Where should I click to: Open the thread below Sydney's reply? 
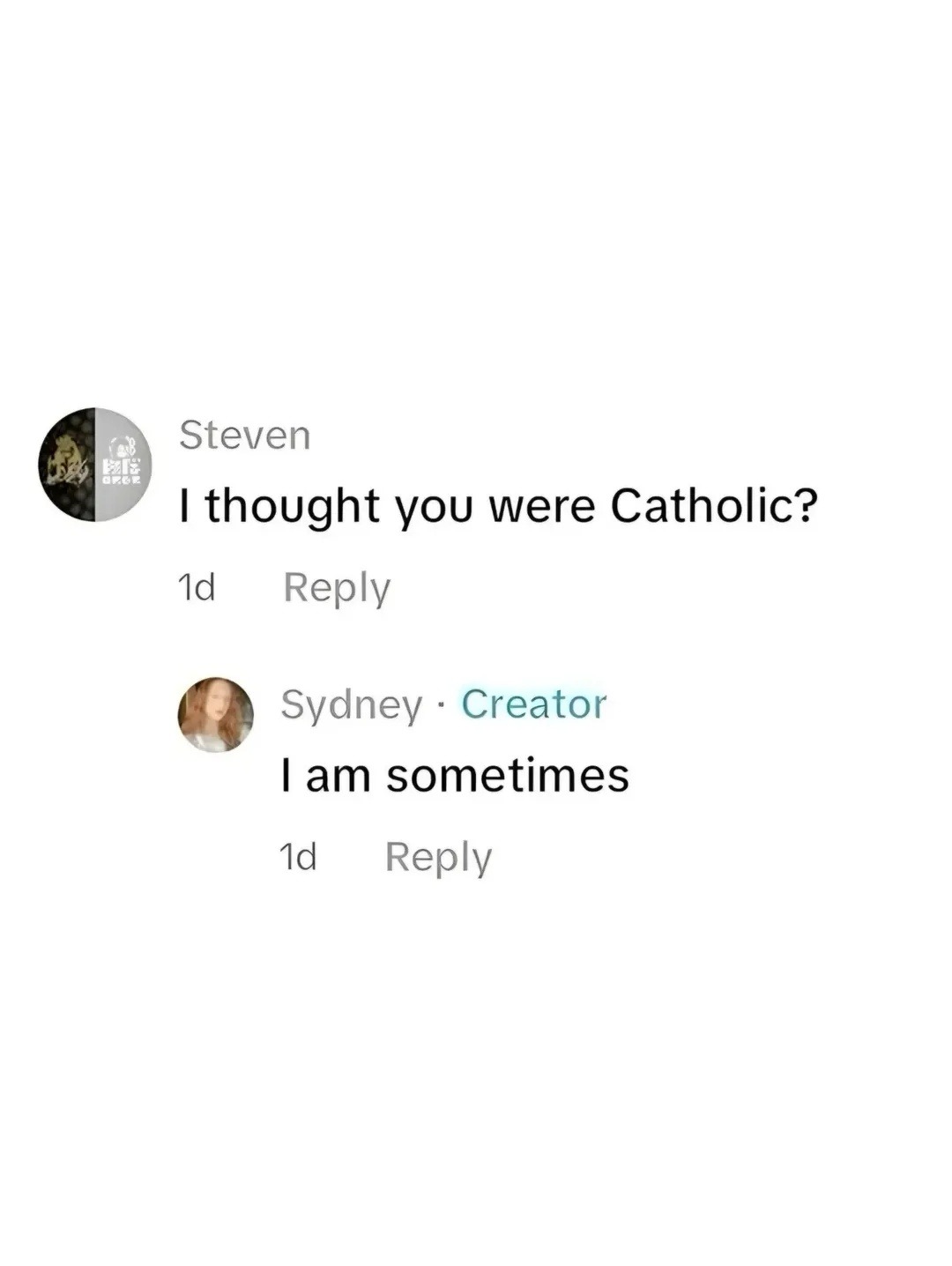tap(438, 856)
